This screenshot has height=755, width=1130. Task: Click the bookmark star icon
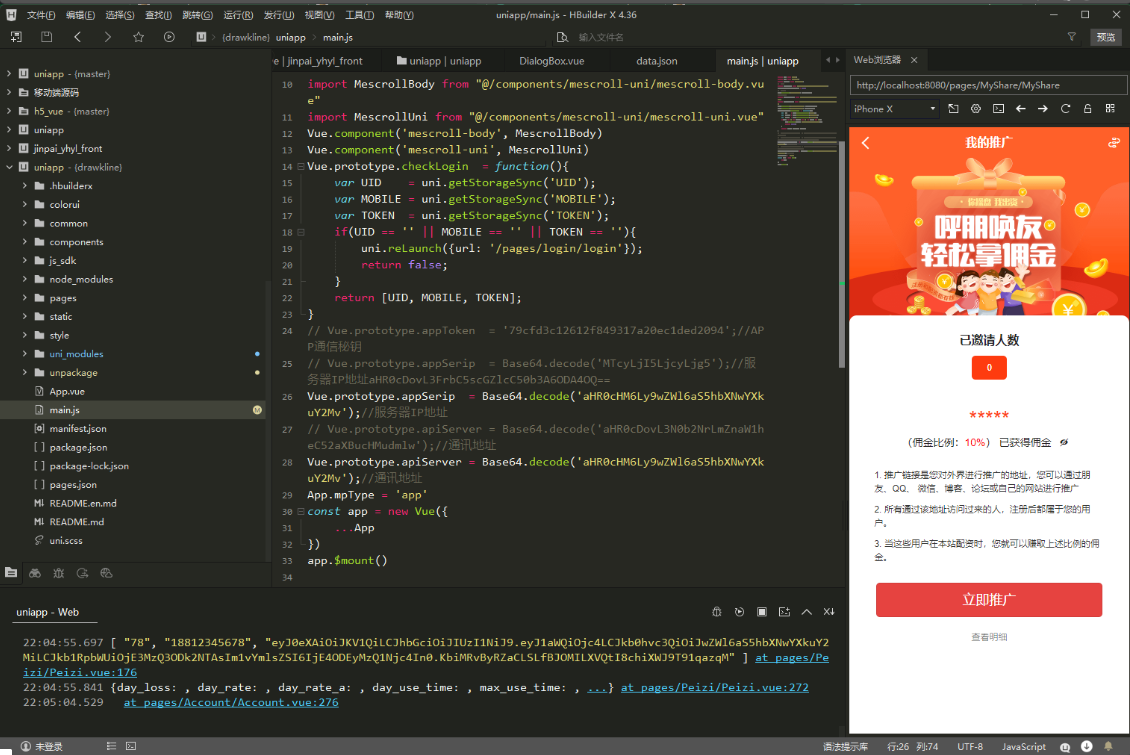138,37
